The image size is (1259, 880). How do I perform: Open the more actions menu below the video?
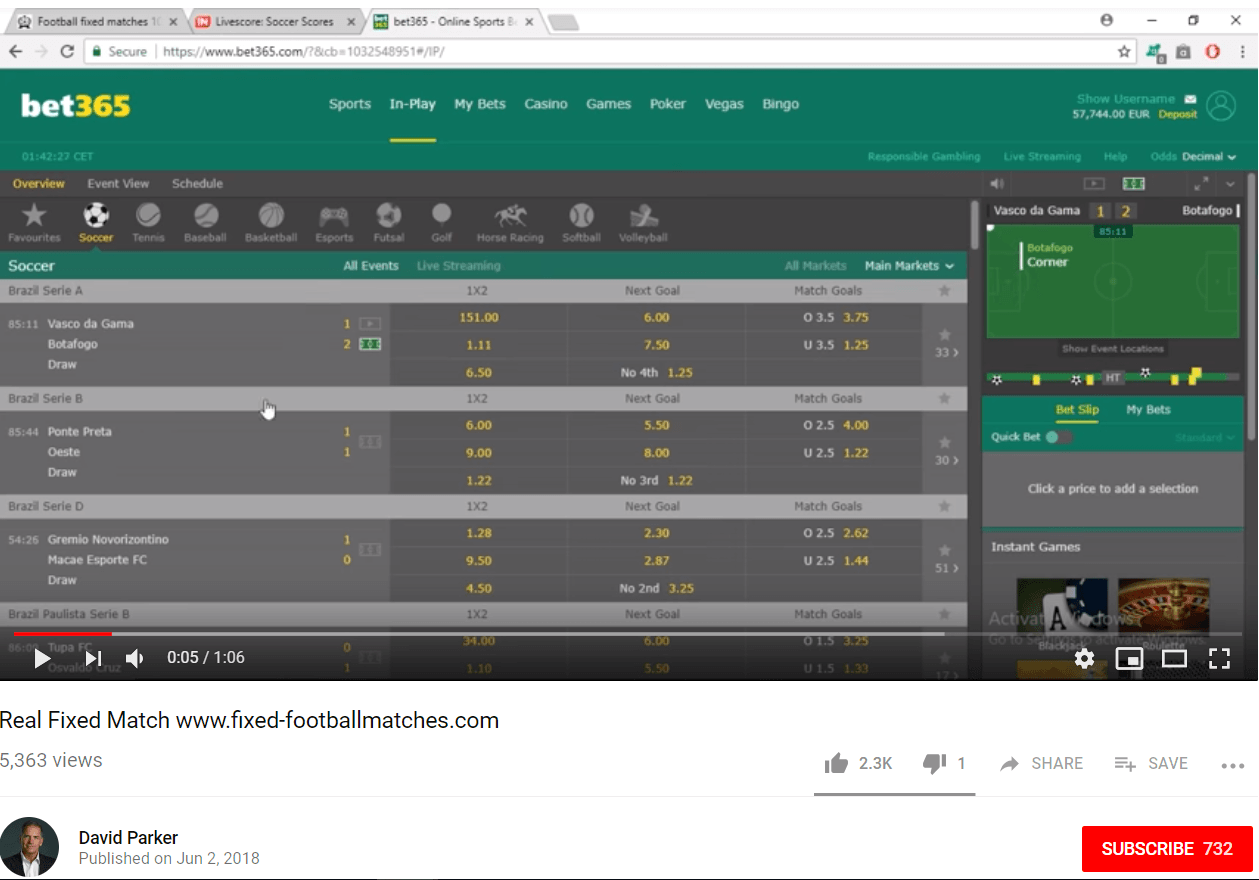pos(1232,765)
